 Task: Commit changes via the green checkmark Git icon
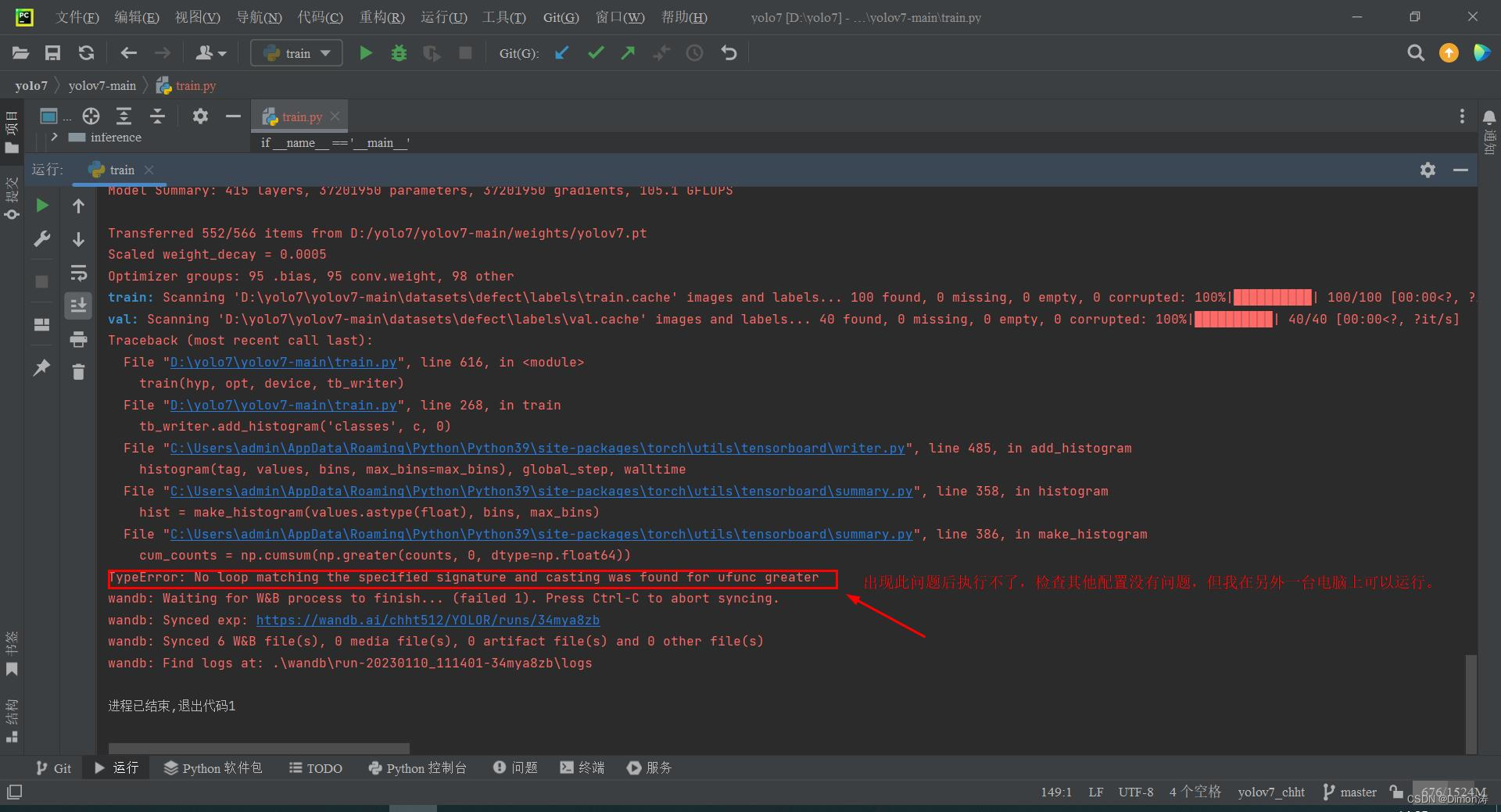pyautogui.click(x=596, y=52)
